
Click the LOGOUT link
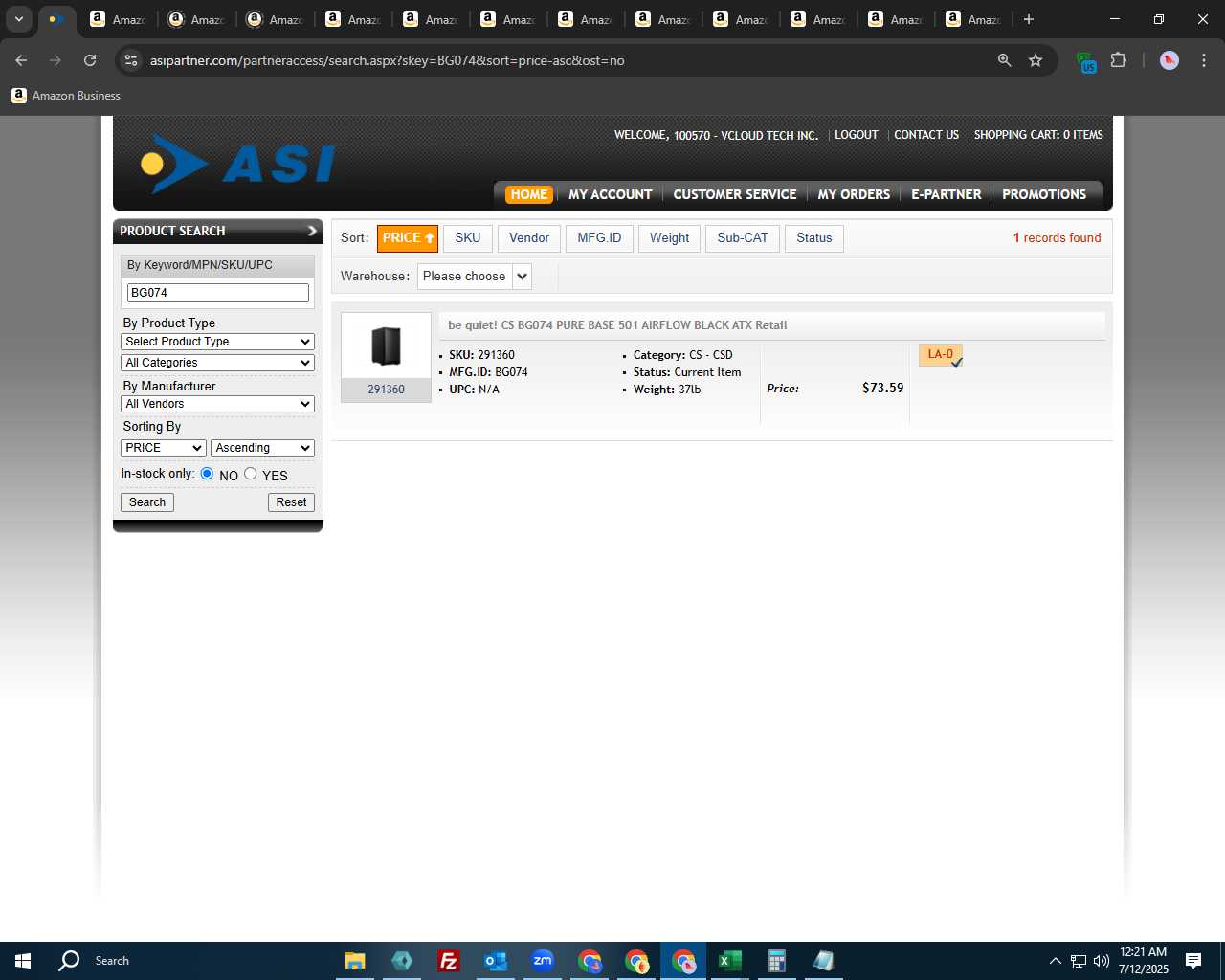click(856, 135)
